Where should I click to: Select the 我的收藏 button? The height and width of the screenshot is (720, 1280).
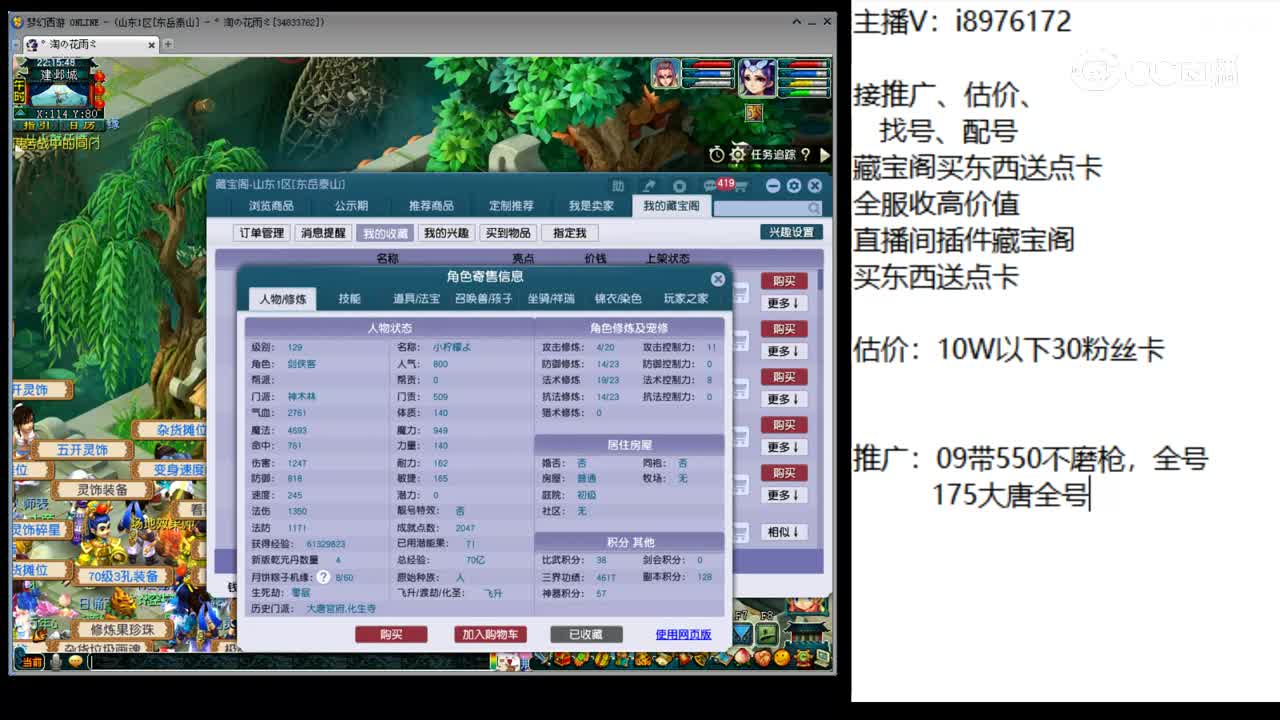(x=385, y=233)
